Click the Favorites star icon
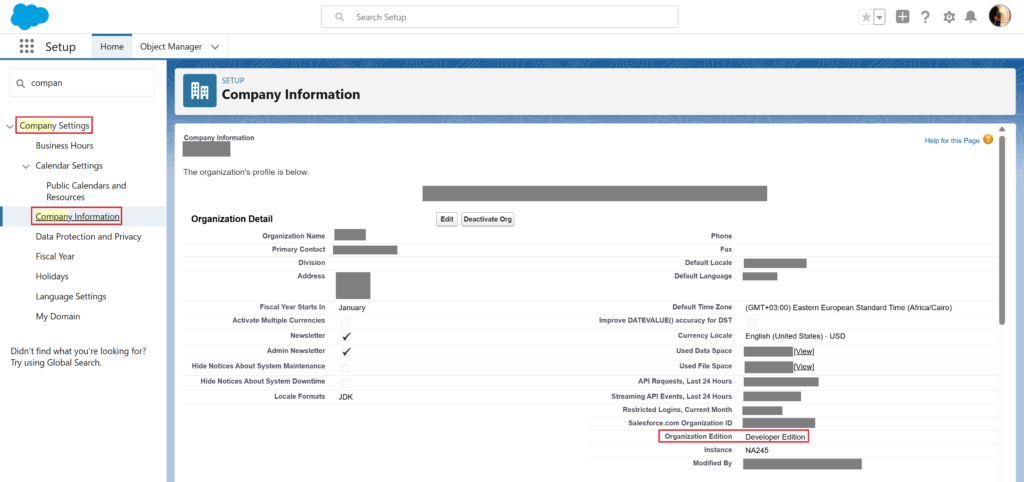Image resolution: width=1024 pixels, height=482 pixels. [x=866, y=18]
